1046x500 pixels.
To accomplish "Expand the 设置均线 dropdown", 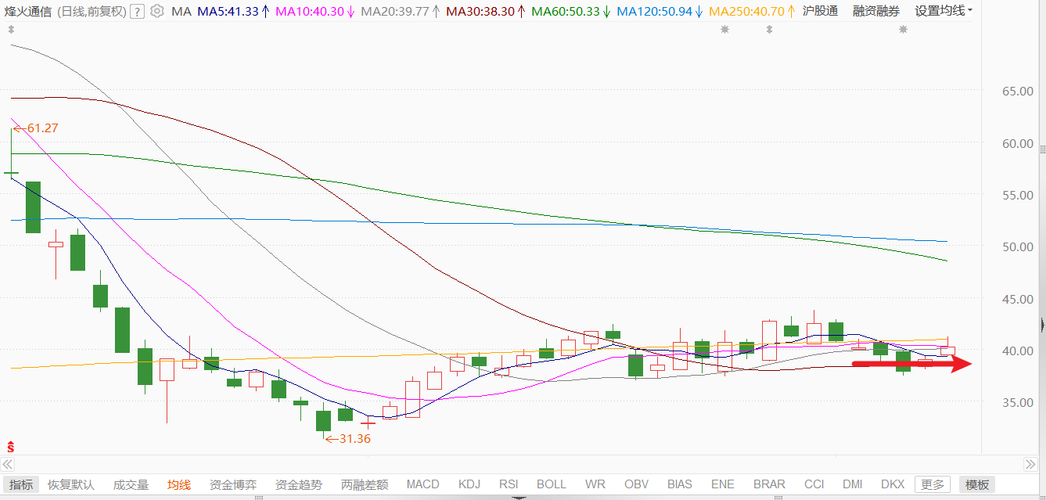I will pyautogui.click(x=943, y=11).
